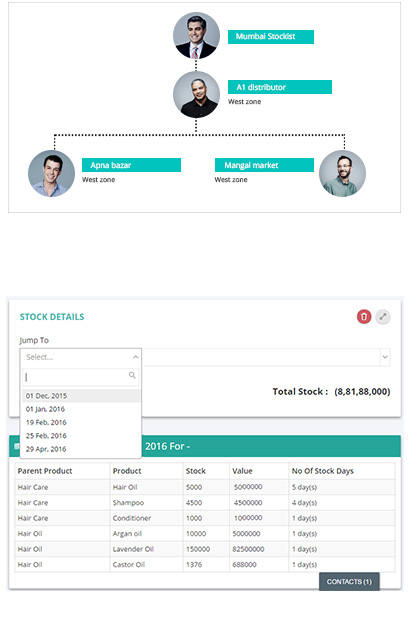Select Apna bazar profile picture
The height and width of the screenshot is (619, 410).
point(51,173)
